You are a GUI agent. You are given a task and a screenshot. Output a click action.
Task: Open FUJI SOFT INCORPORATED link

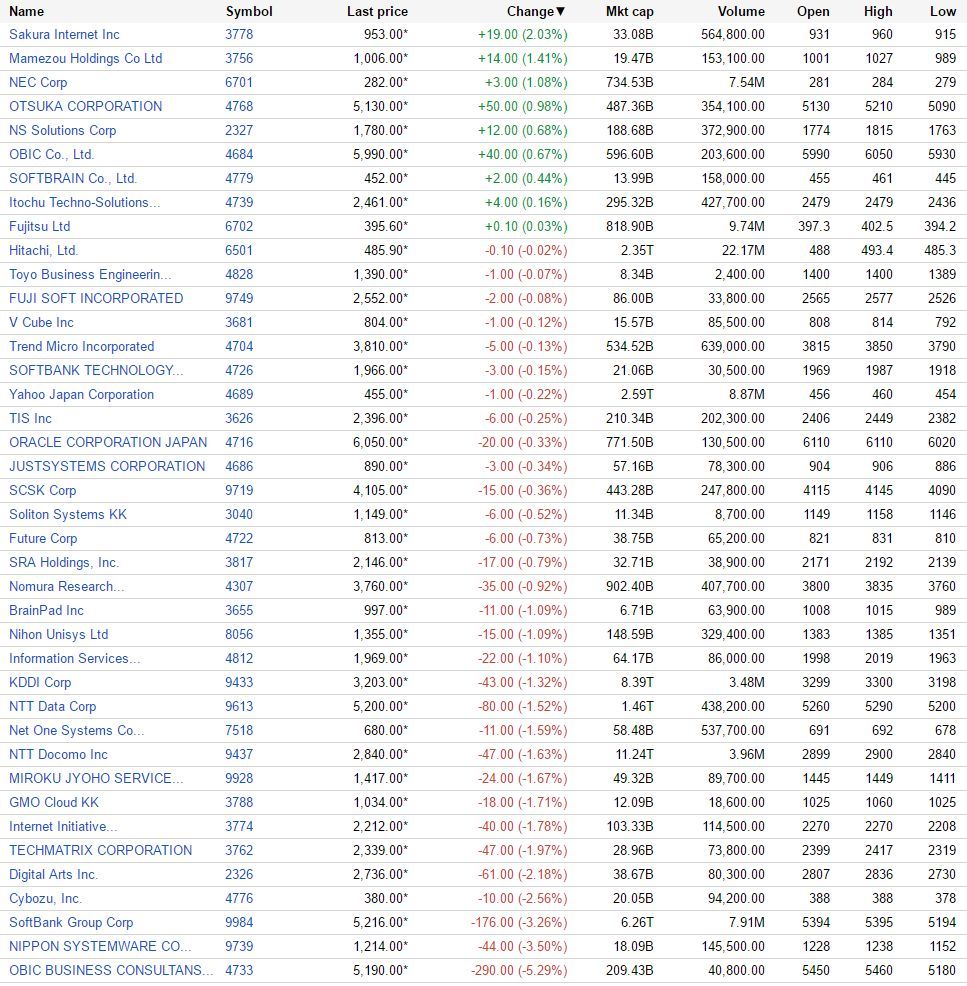[x=96, y=298]
